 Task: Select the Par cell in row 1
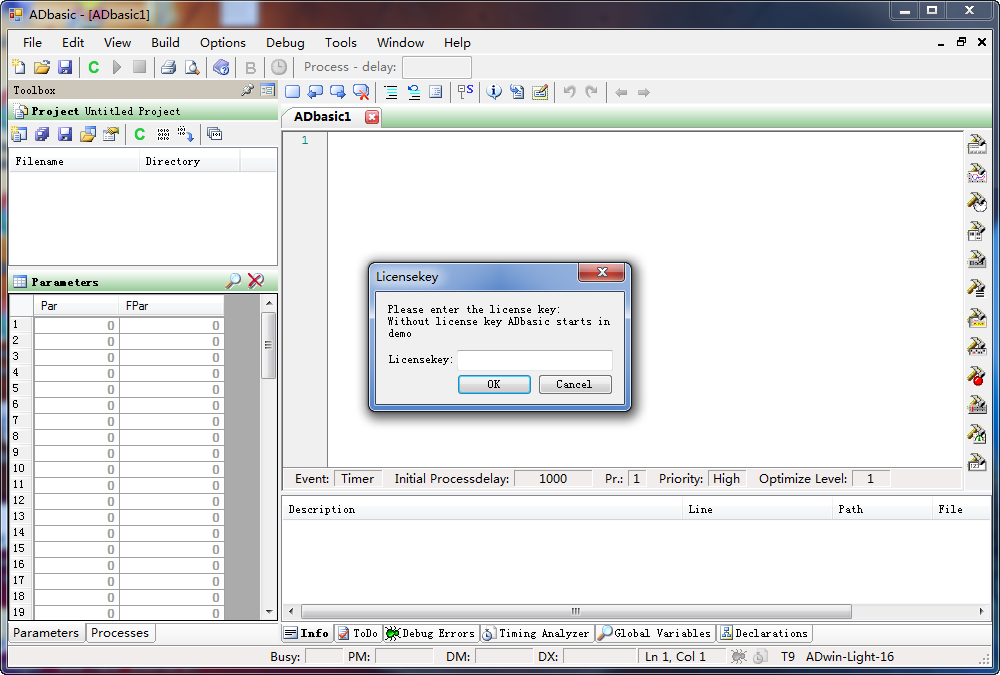pos(77,325)
